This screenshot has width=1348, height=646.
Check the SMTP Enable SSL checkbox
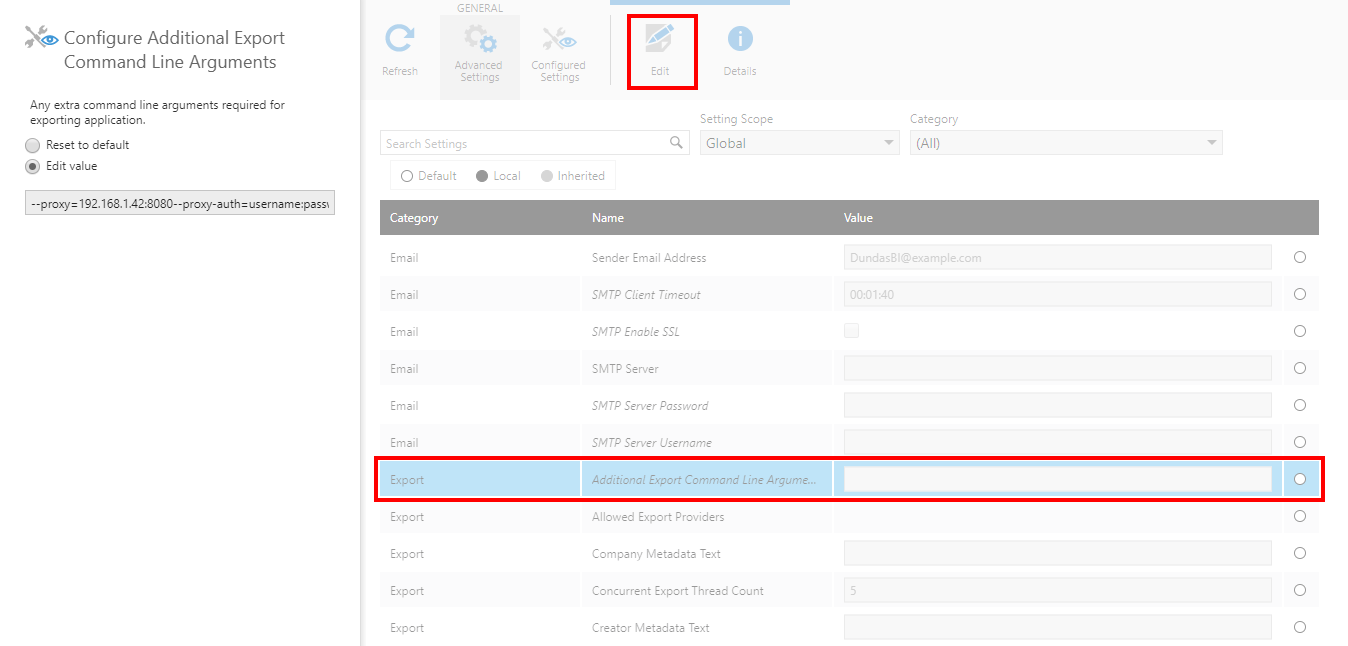pyautogui.click(x=851, y=331)
